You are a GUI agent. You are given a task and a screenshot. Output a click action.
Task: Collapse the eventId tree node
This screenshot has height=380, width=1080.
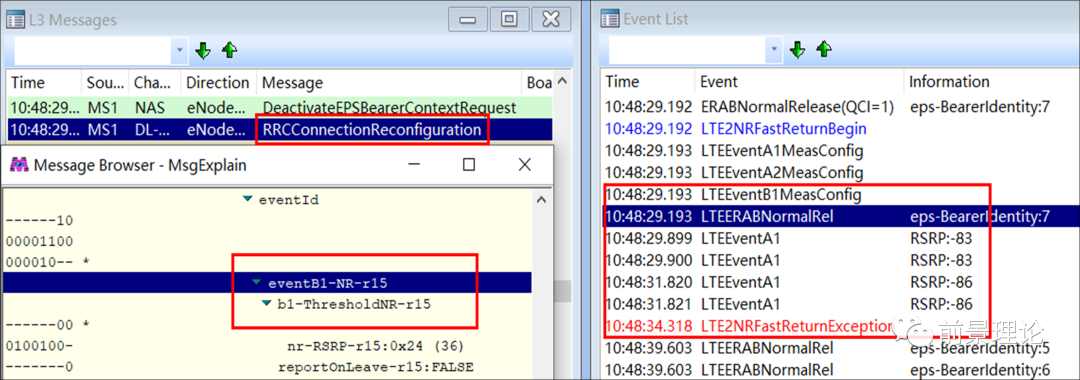pos(248,200)
